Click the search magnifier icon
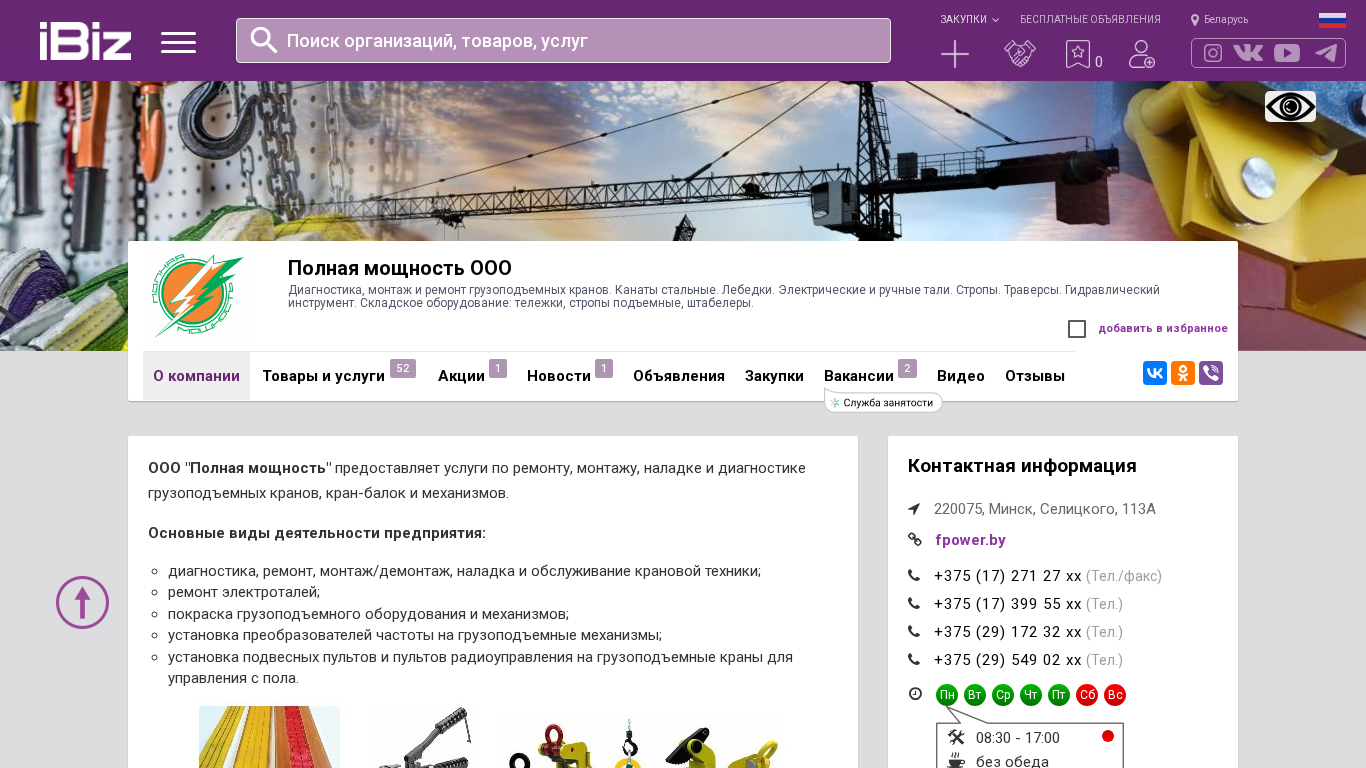This screenshot has height=768, width=1366. [x=264, y=40]
